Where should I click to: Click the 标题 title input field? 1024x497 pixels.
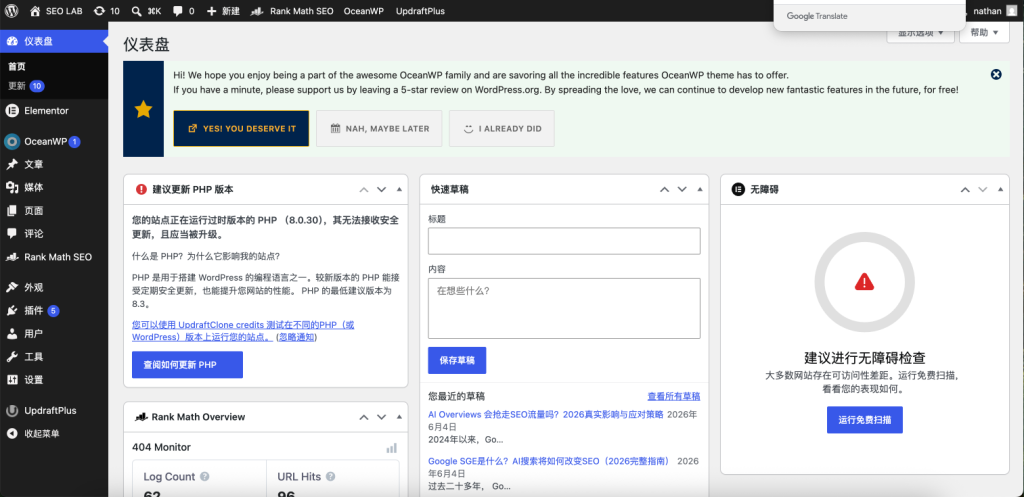[564, 241]
